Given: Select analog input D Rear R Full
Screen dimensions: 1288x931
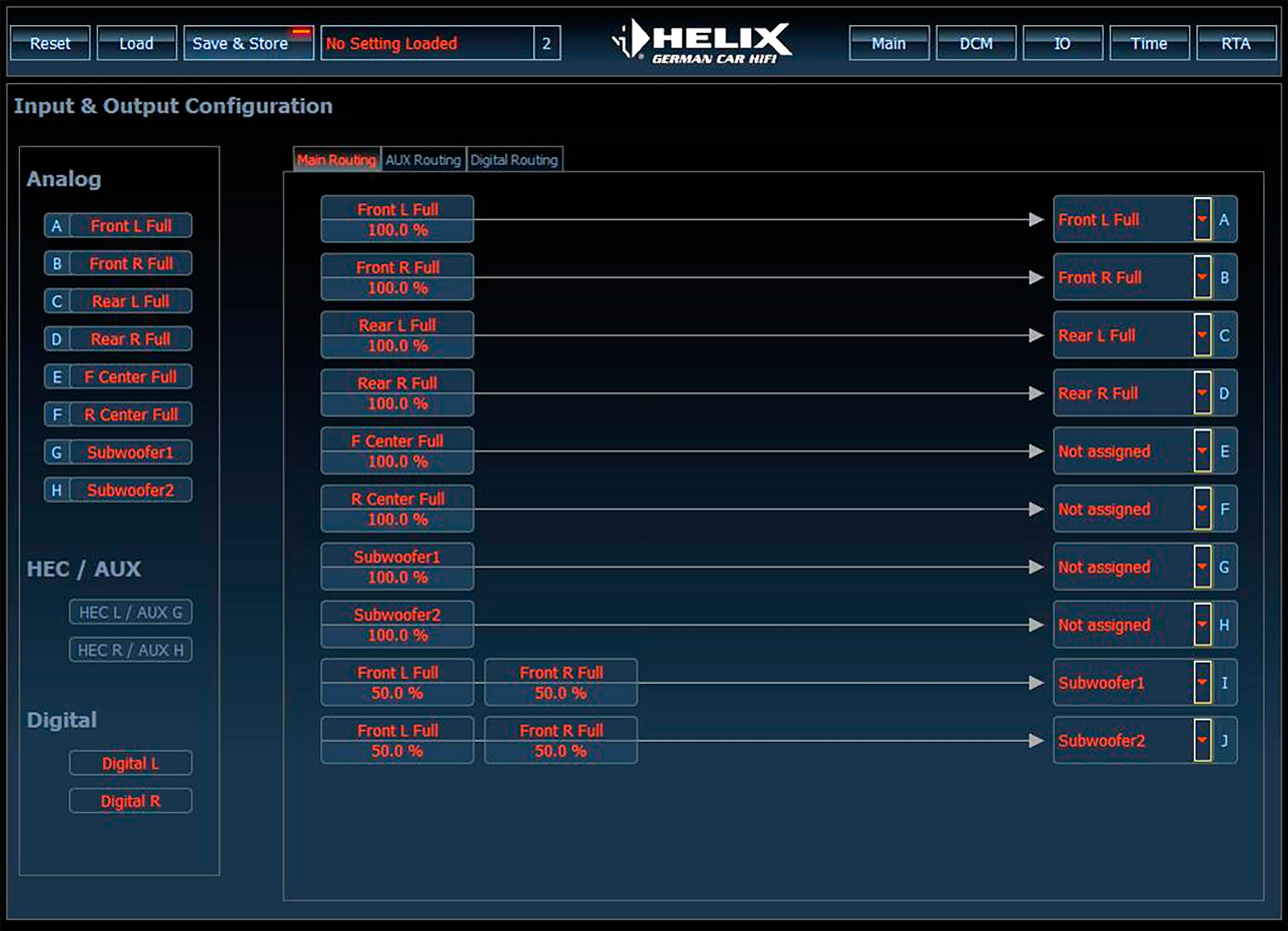Looking at the screenshot, I should tap(118, 339).
